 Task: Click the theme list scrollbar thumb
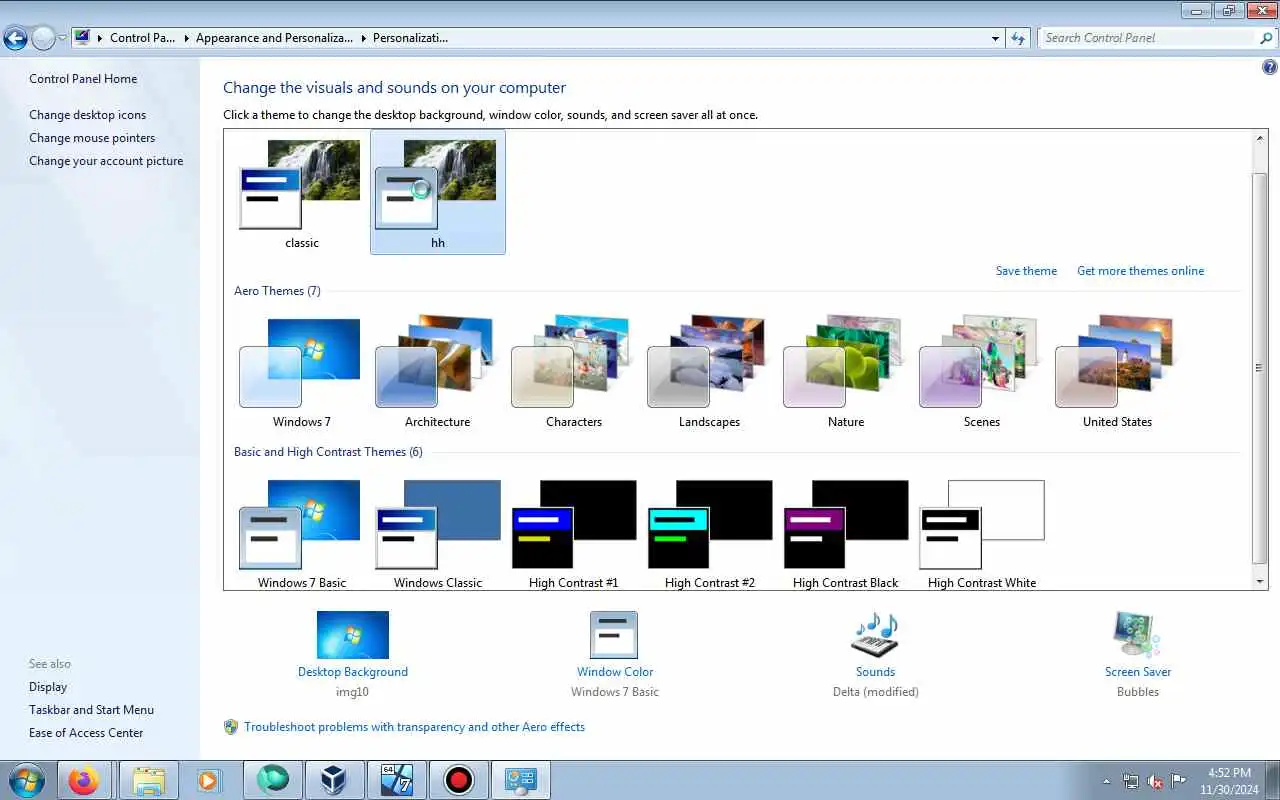tap(1260, 367)
